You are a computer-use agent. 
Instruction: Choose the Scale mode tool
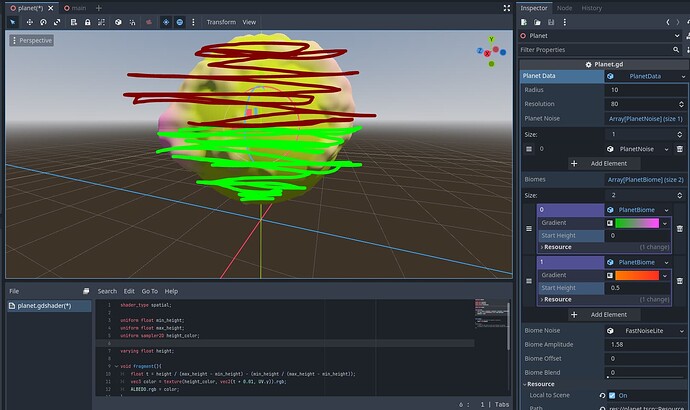point(59,21)
